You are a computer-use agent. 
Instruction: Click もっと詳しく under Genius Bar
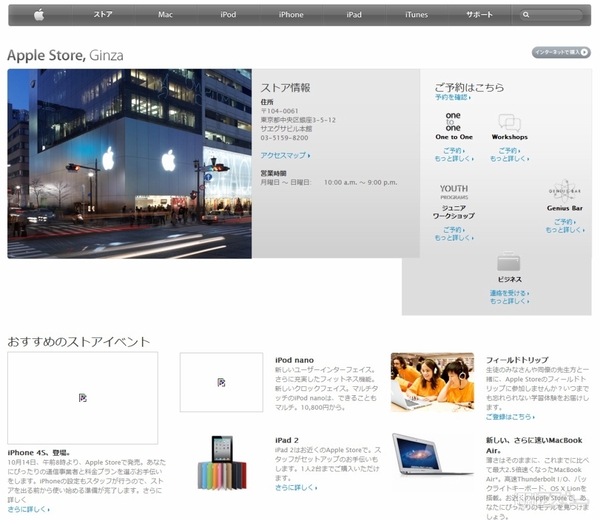[565, 230]
